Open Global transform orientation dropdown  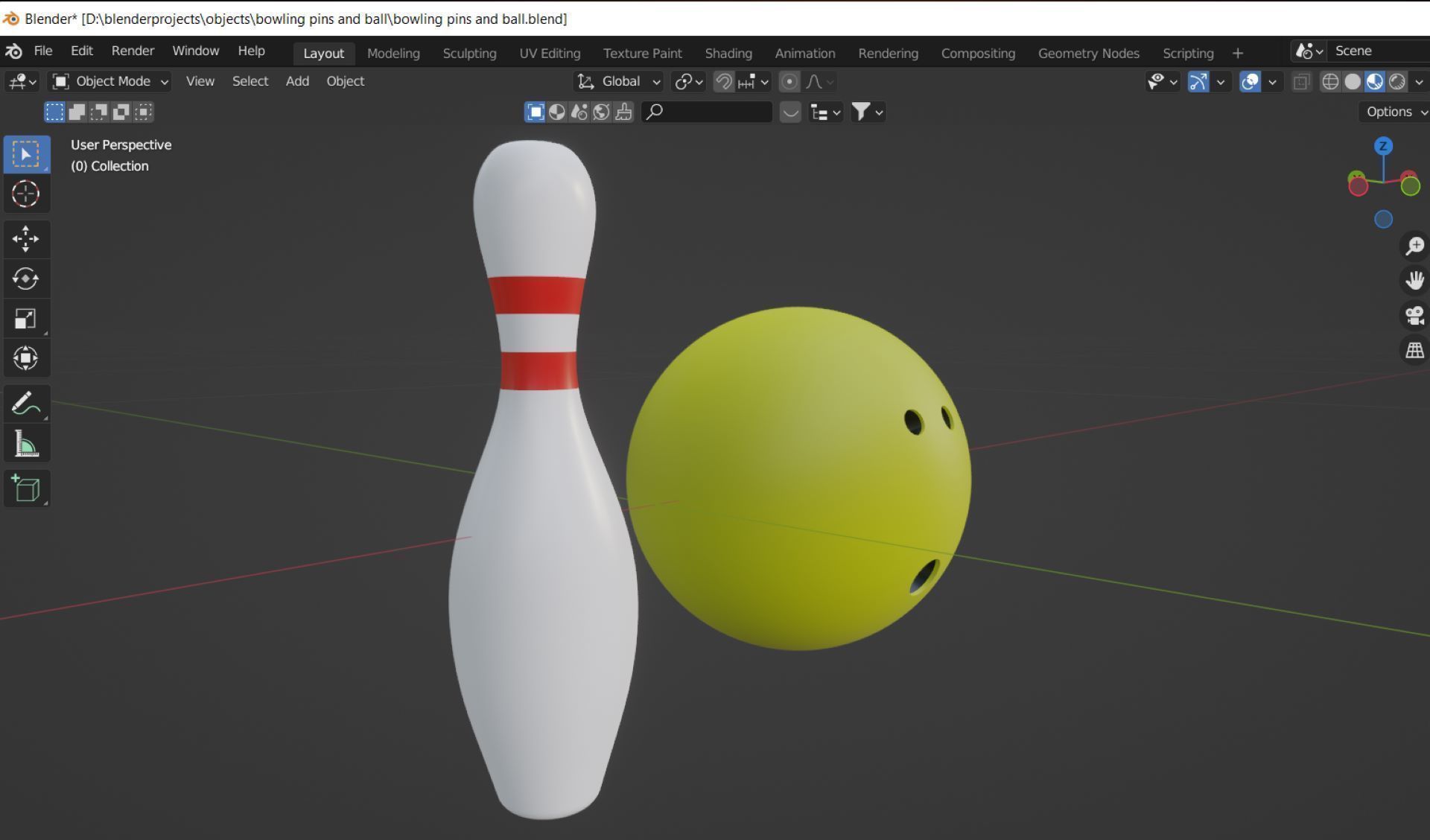[x=619, y=81]
